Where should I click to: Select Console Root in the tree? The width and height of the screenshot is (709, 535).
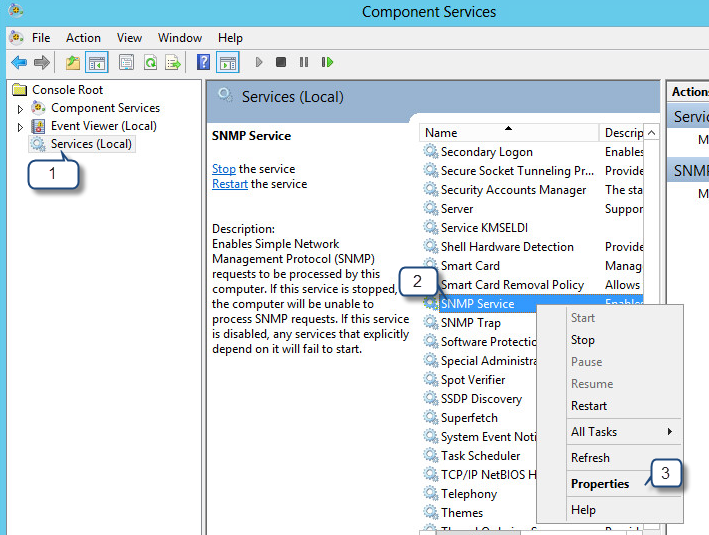coord(67,90)
